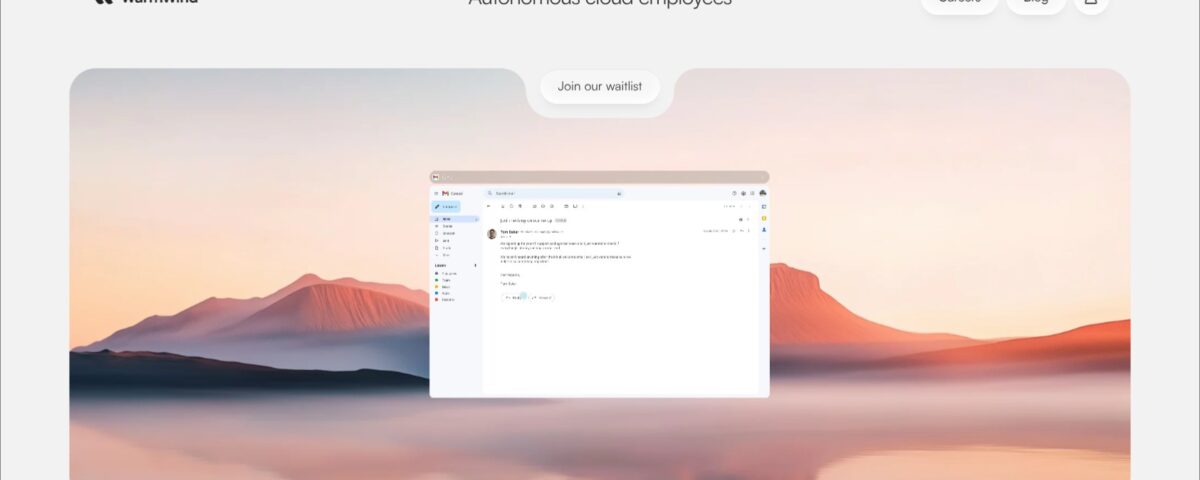Click the back arrow above the email

coord(489,206)
